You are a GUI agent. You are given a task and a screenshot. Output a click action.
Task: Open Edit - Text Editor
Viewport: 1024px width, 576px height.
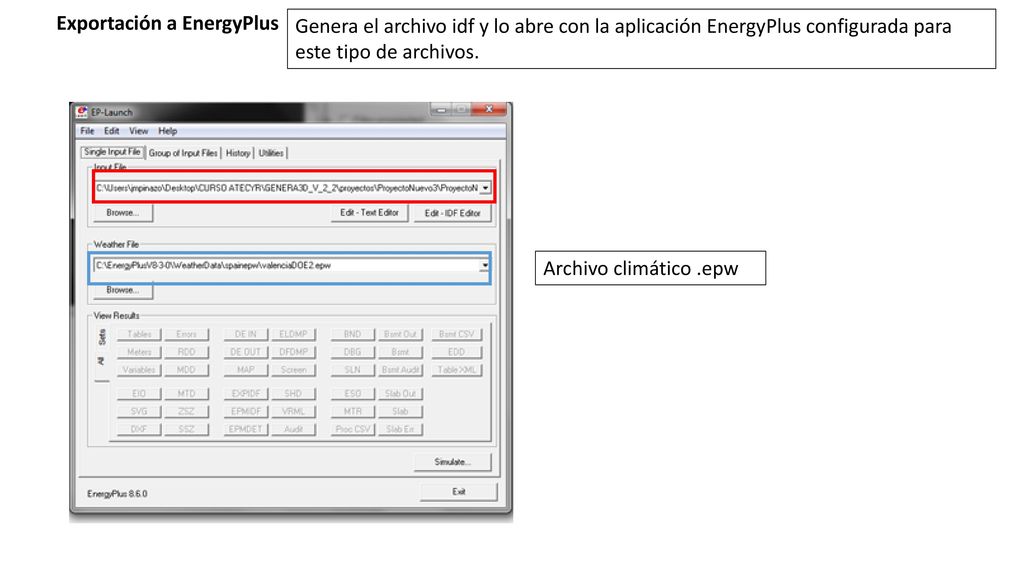tap(370, 213)
